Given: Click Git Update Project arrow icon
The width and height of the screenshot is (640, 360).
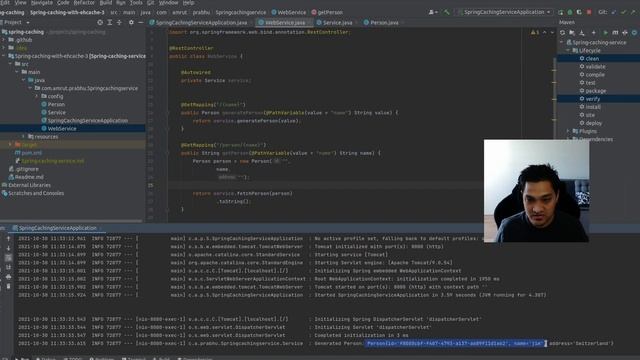Looking at the screenshot, I should tap(614, 12).
